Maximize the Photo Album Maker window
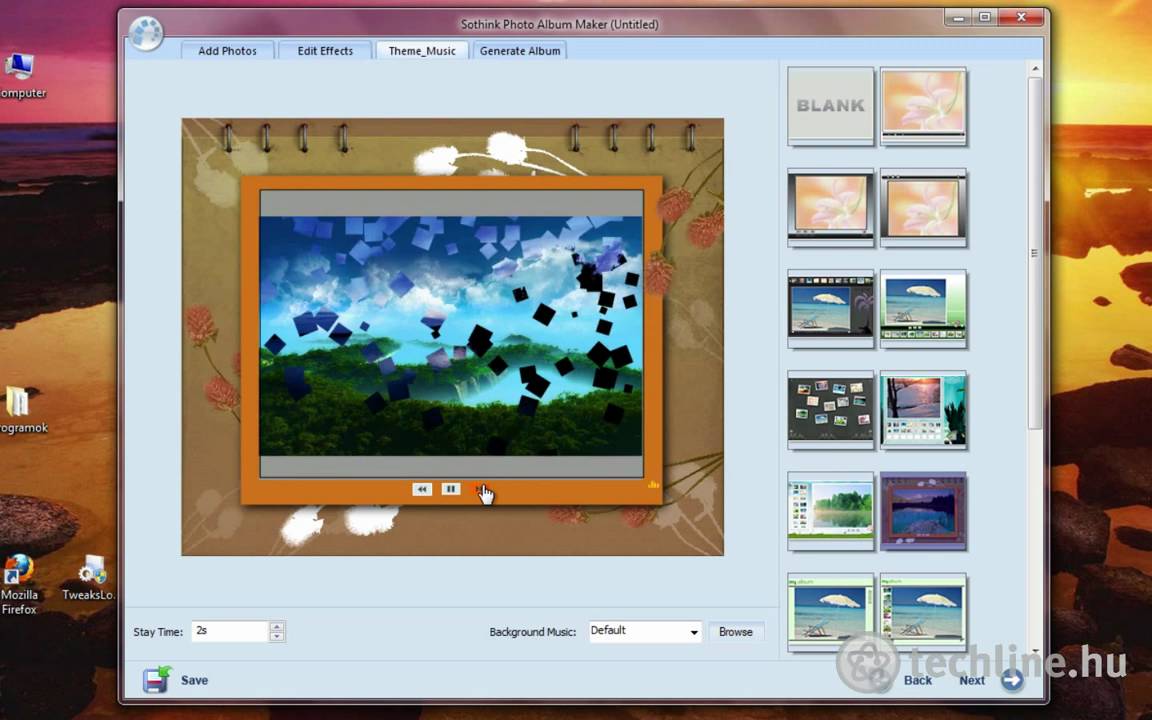 pyautogui.click(x=985, y=17)
